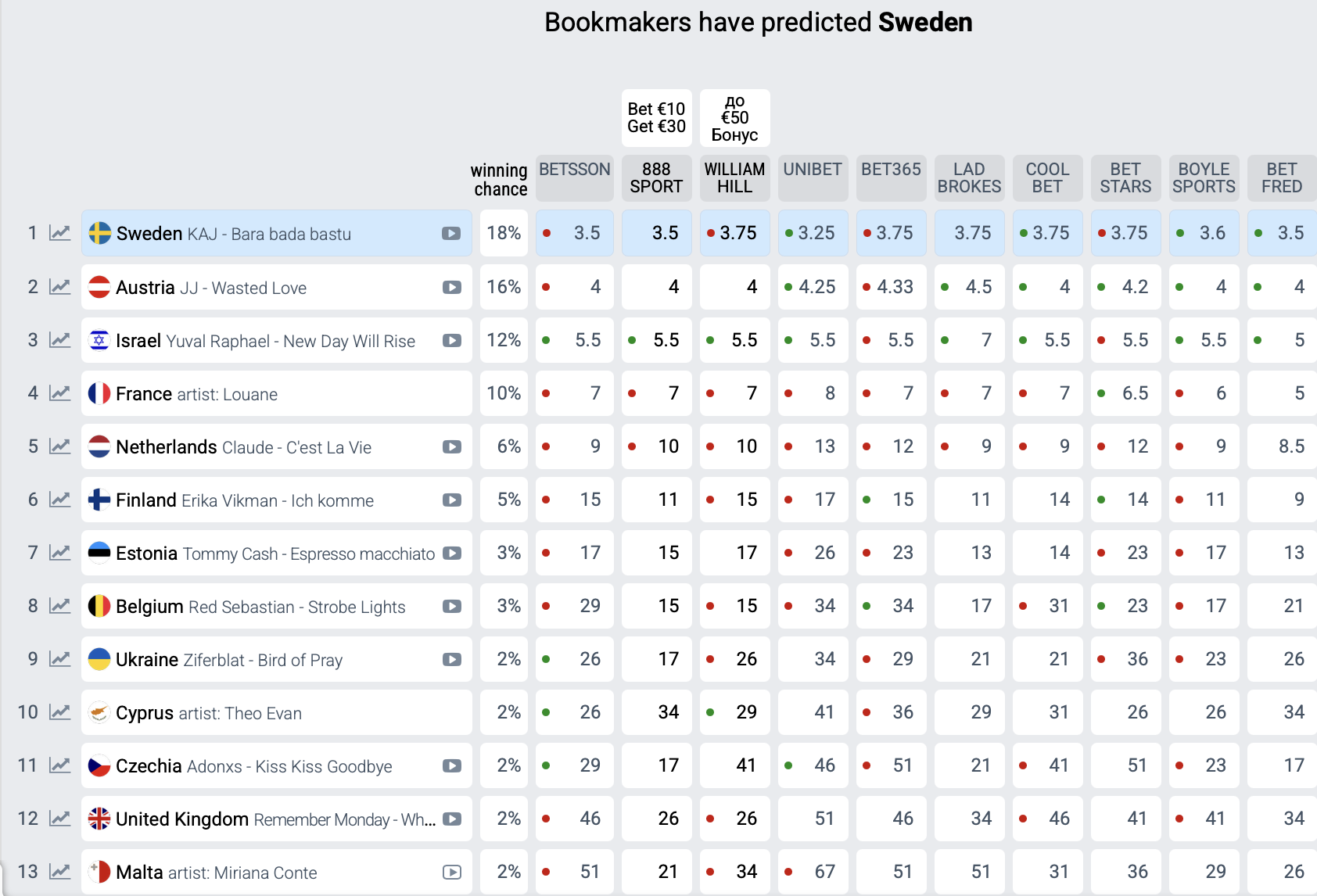
Task: Click the trend graph icon next to Austria
Action: pos(60,287)
